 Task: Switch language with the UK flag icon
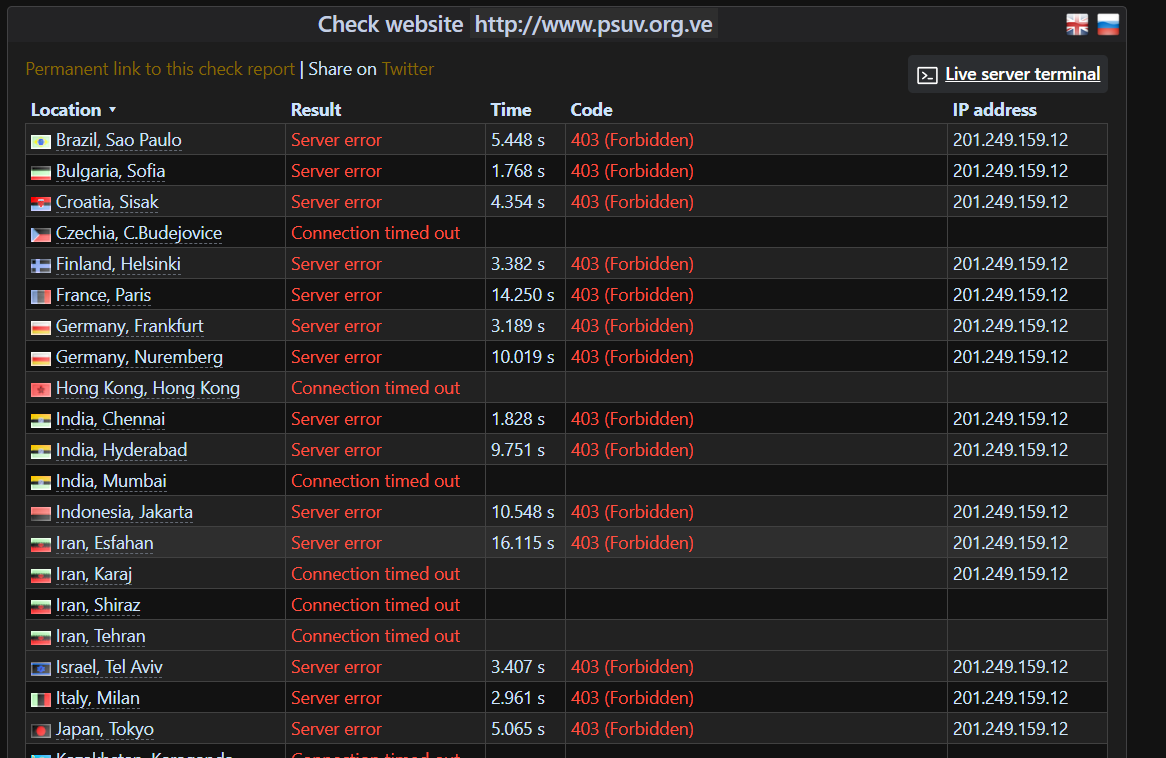click(1077, 25)
